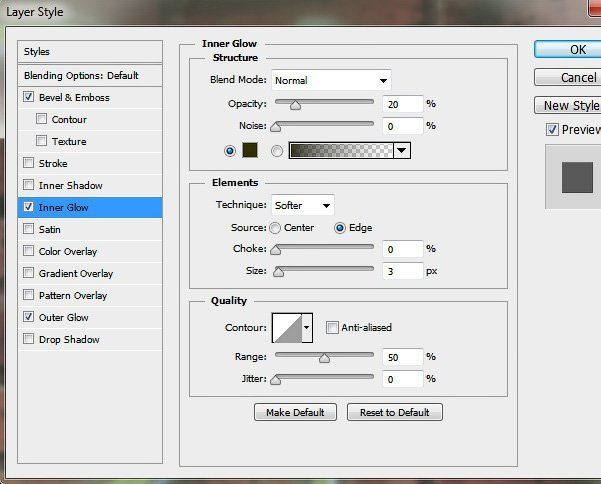This screenshot has width=601, height=484.
Task: Select the Pattern Overlay row label
Action: (x=73, y=295)
